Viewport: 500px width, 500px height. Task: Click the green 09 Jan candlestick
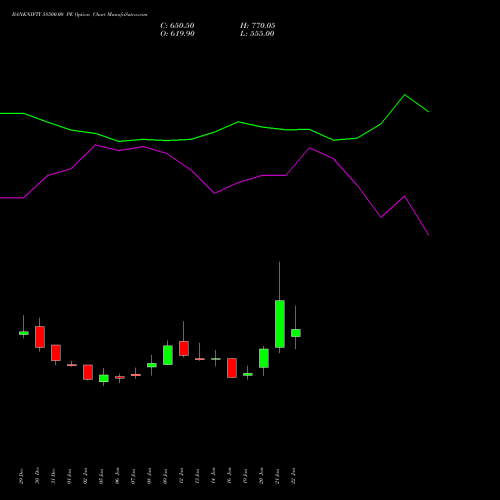tap(168, 355)
